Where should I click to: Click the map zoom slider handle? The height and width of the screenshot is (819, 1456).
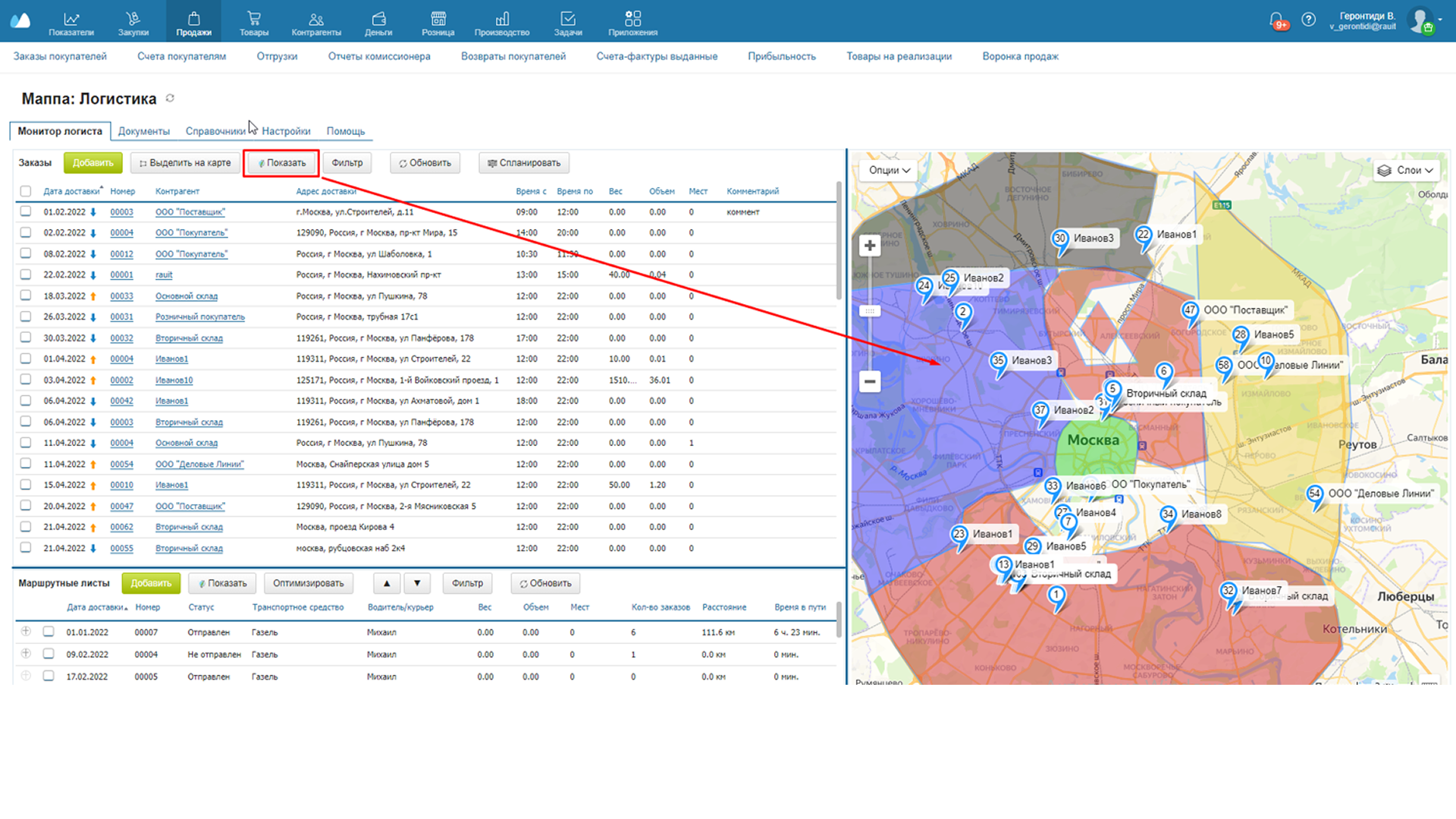(870, 311)
